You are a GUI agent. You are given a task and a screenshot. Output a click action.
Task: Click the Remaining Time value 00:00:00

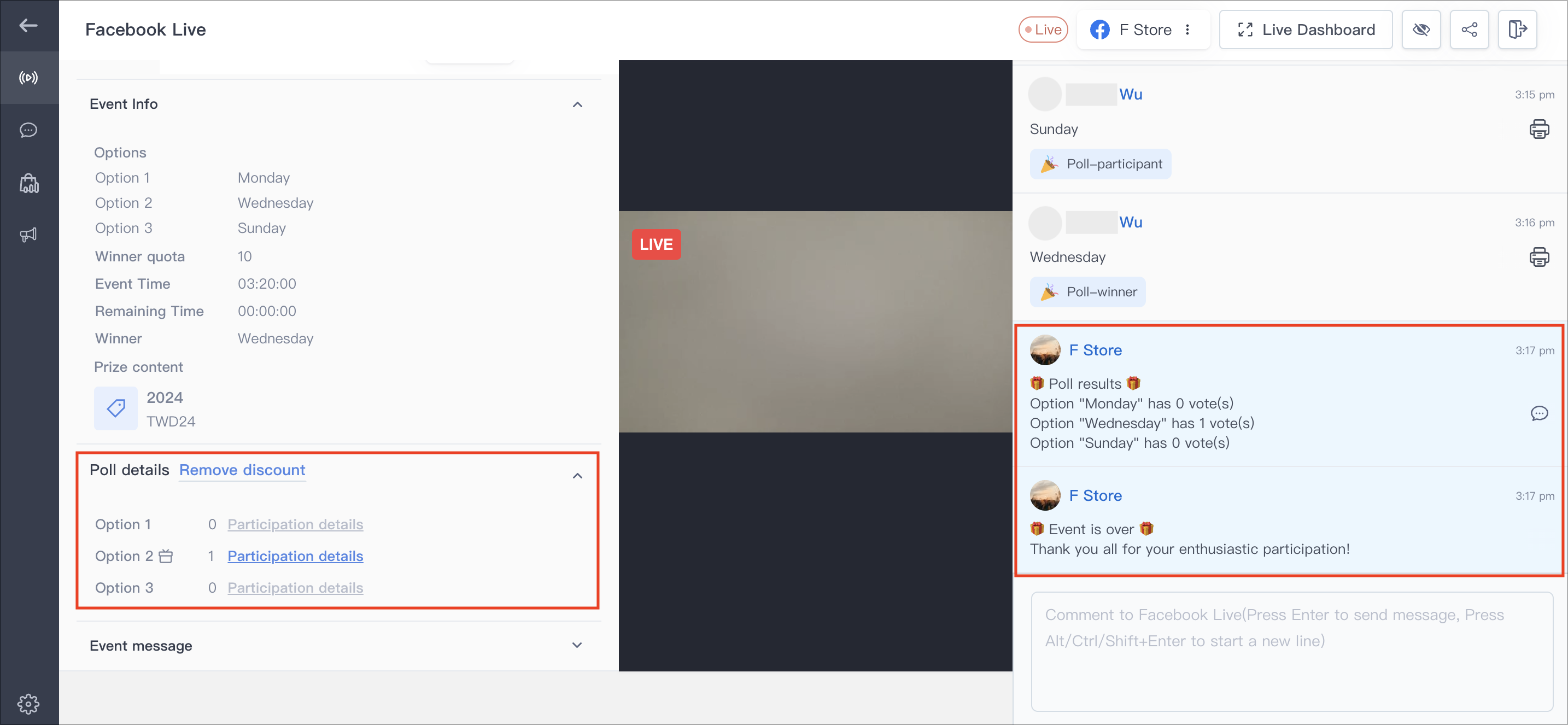click(x=267, y=311)
